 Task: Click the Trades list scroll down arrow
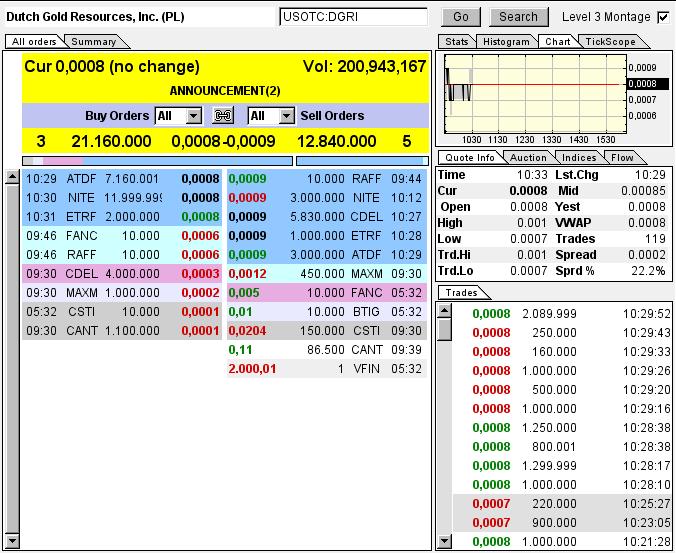445,541
